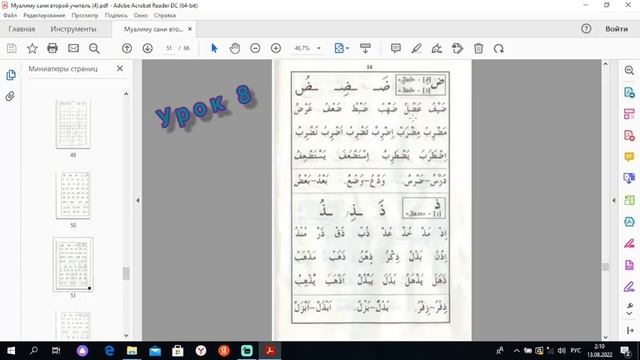Switch to the Инструменты tab

click(73, 29)
